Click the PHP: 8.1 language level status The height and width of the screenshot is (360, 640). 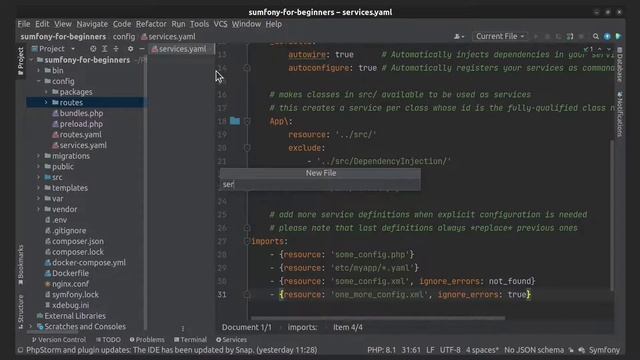click(381, 350)
